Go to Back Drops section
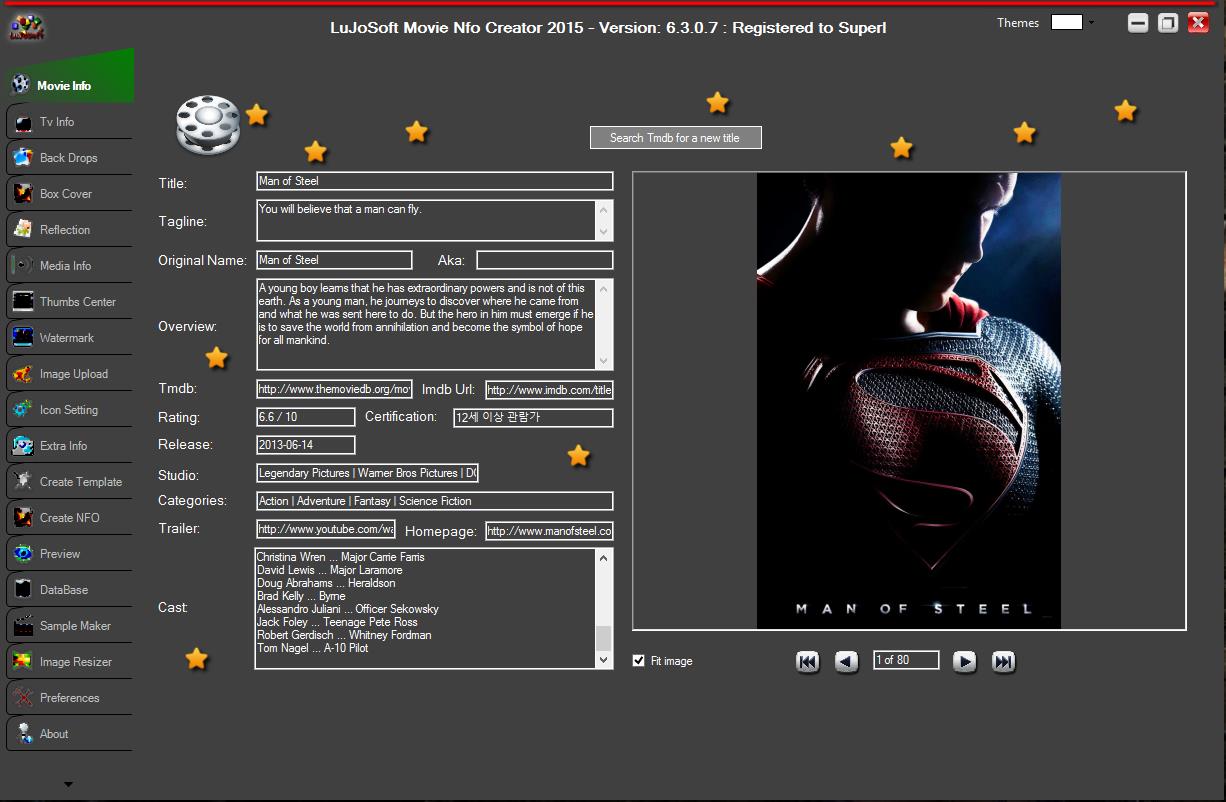 coord(69,158)
